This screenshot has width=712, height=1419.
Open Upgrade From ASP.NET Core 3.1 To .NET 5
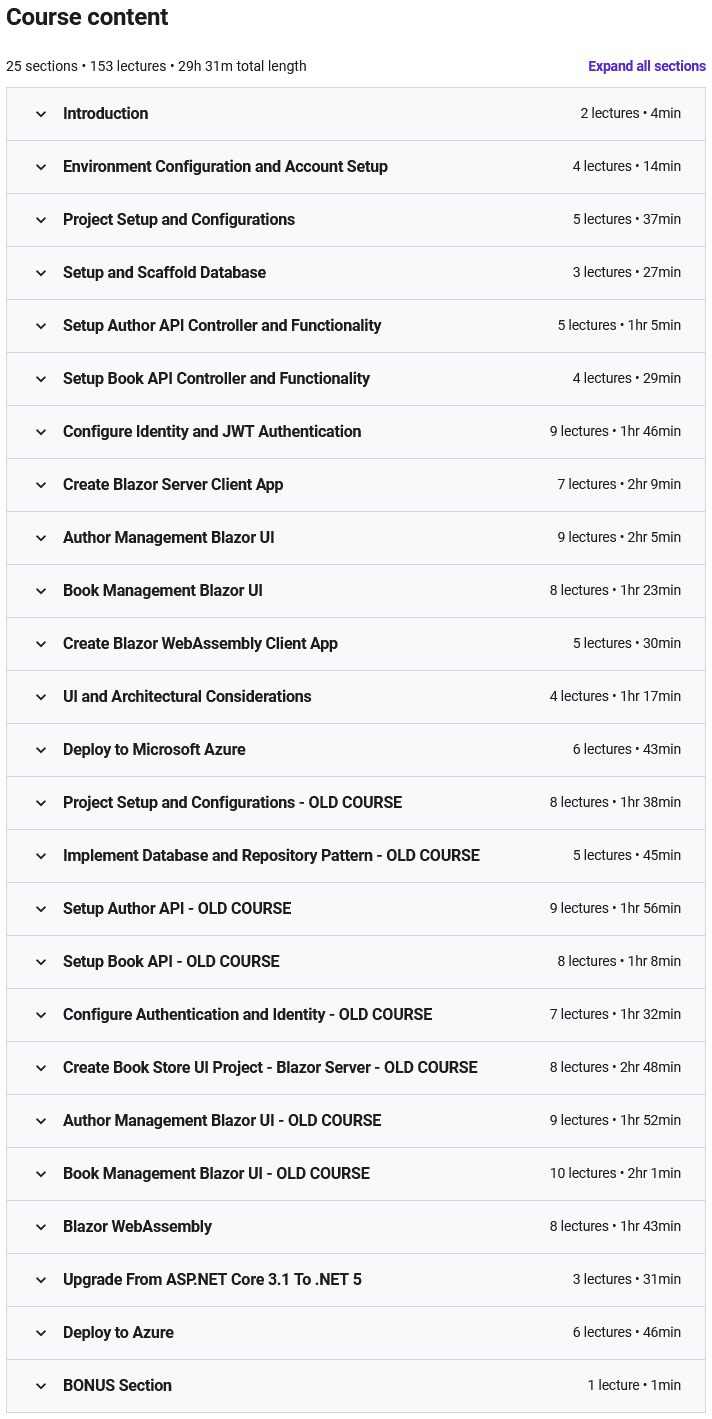[212, 1280]
